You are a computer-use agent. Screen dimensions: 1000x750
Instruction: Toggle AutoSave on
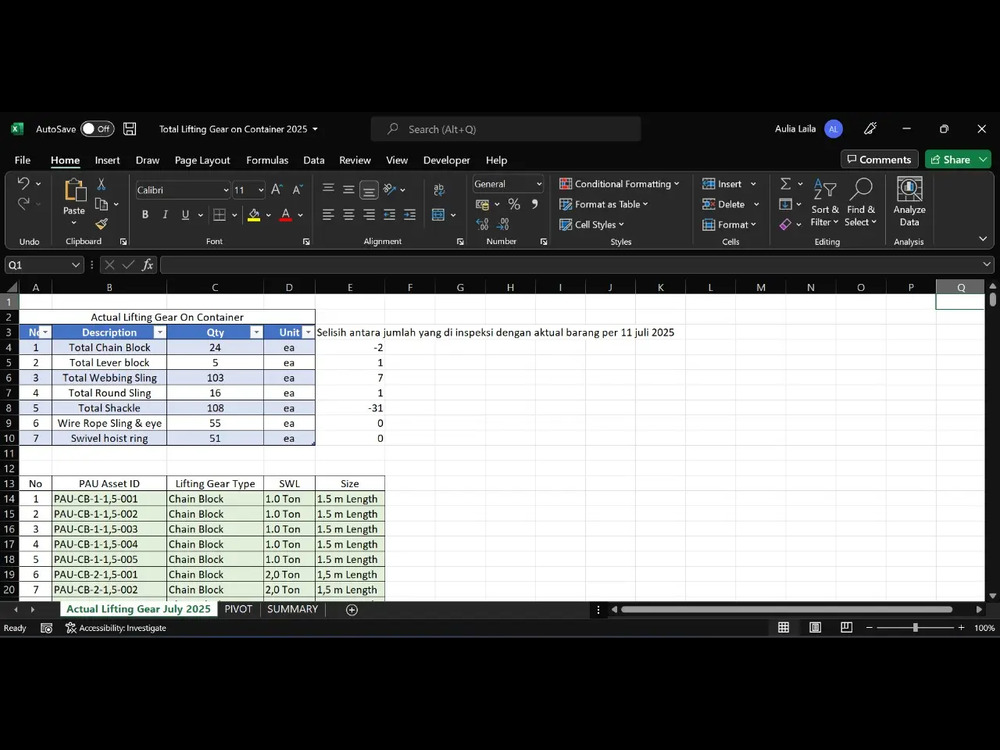point(96,128)
